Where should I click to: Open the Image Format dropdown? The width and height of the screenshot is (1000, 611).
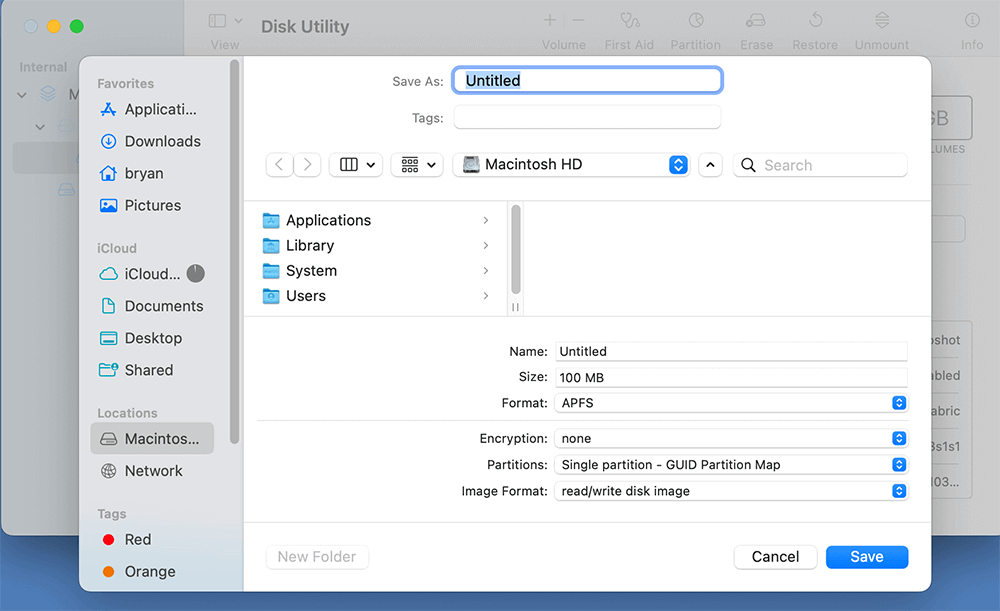tap(897, 490)
